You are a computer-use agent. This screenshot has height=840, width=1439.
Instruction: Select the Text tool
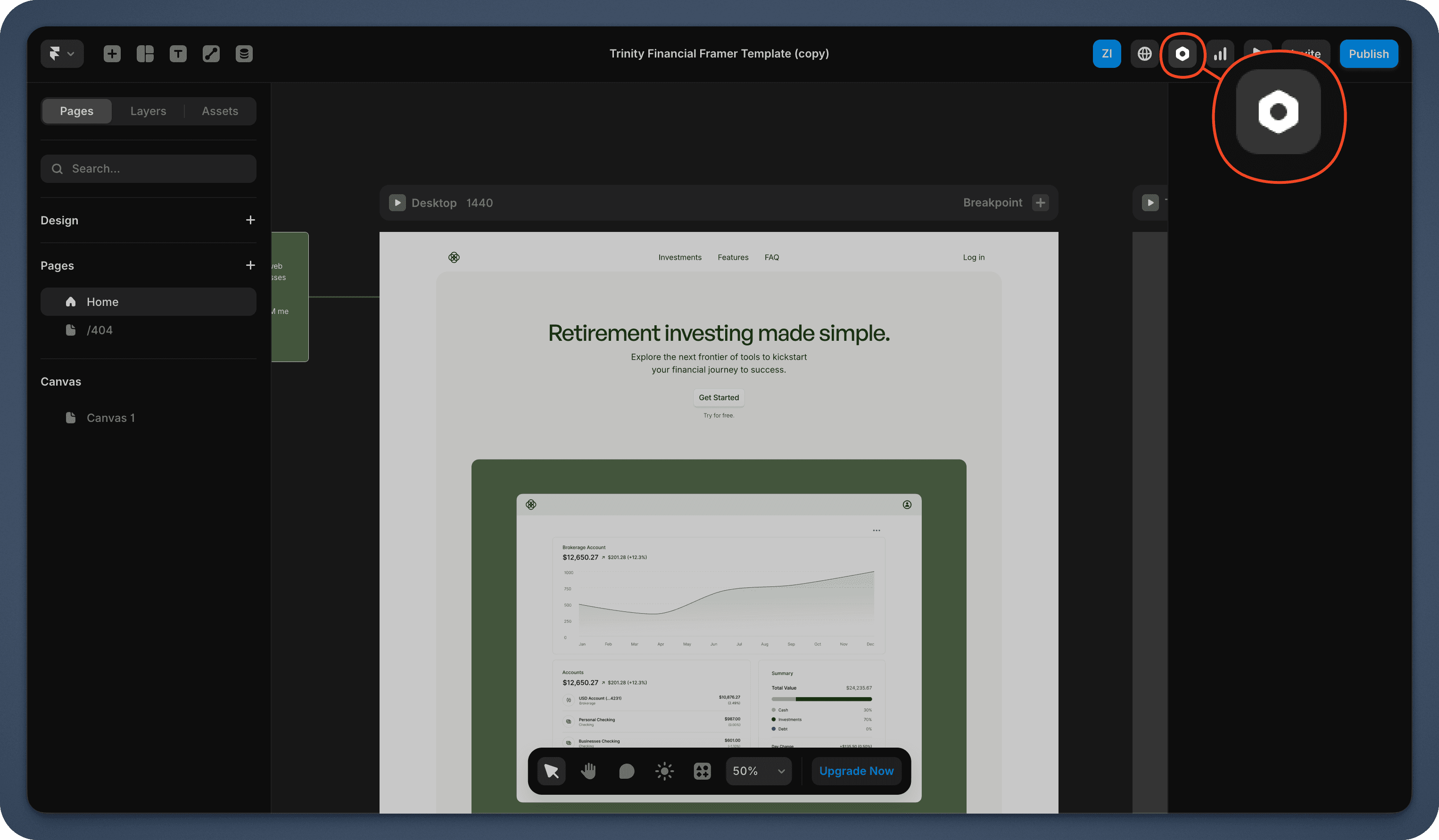pos(178,53)
